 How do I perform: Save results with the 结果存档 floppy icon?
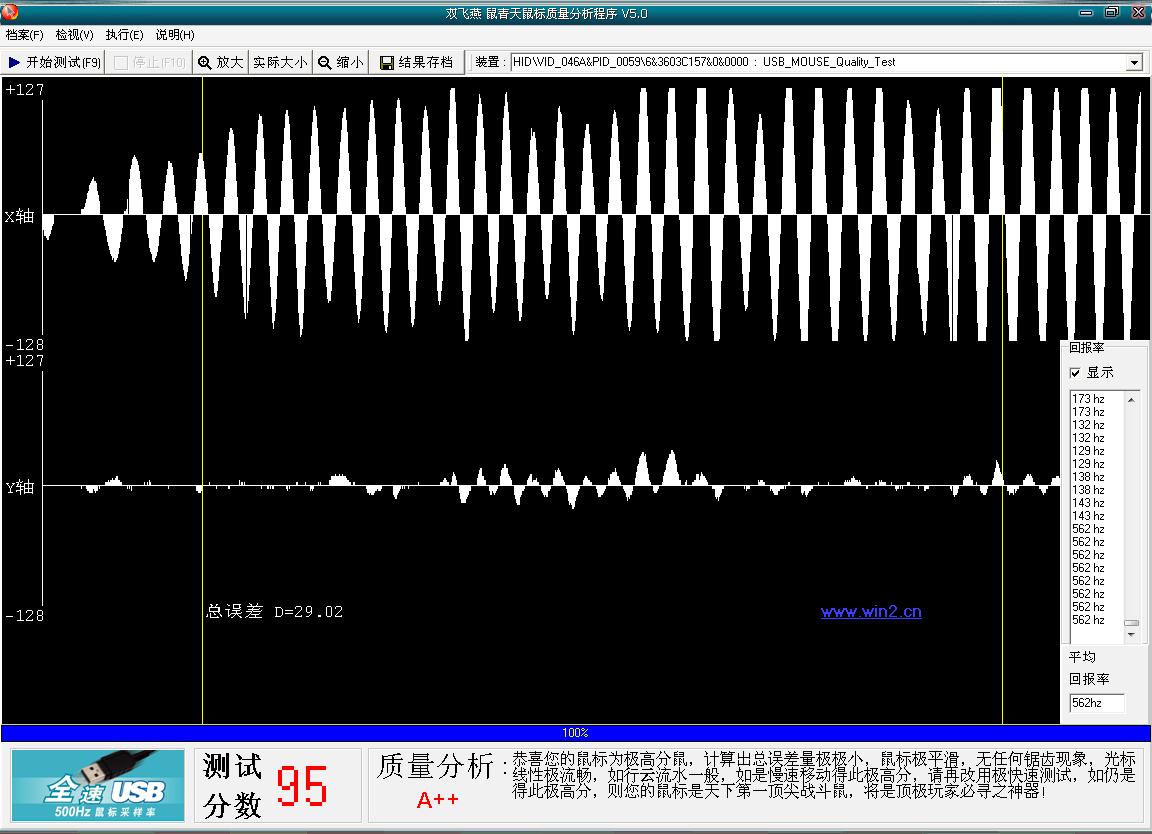point(416,62)
